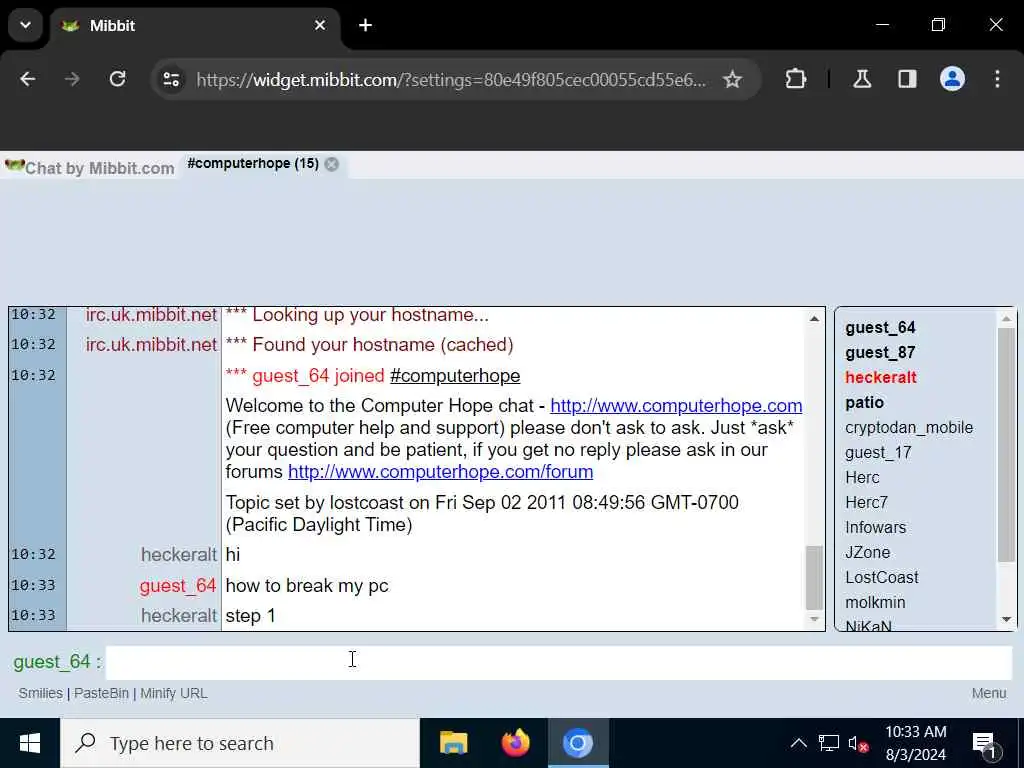Click the widget.mibbit.com address bar

[x=451, y=80]
